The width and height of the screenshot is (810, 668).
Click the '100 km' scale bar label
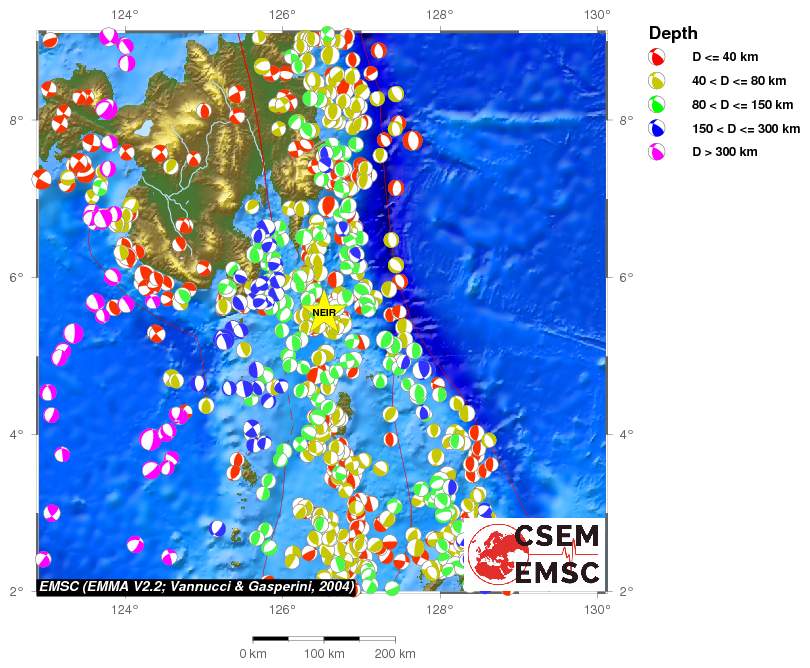coord(323,654)
